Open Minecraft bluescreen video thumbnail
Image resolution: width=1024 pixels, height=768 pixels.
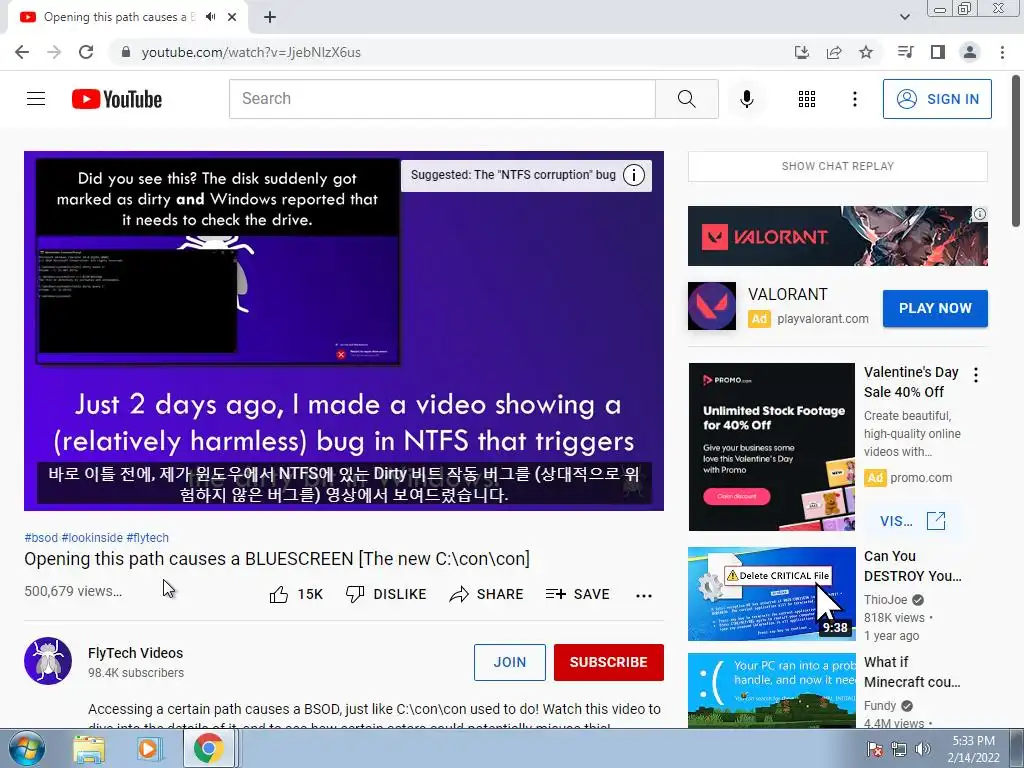point(771,691)
